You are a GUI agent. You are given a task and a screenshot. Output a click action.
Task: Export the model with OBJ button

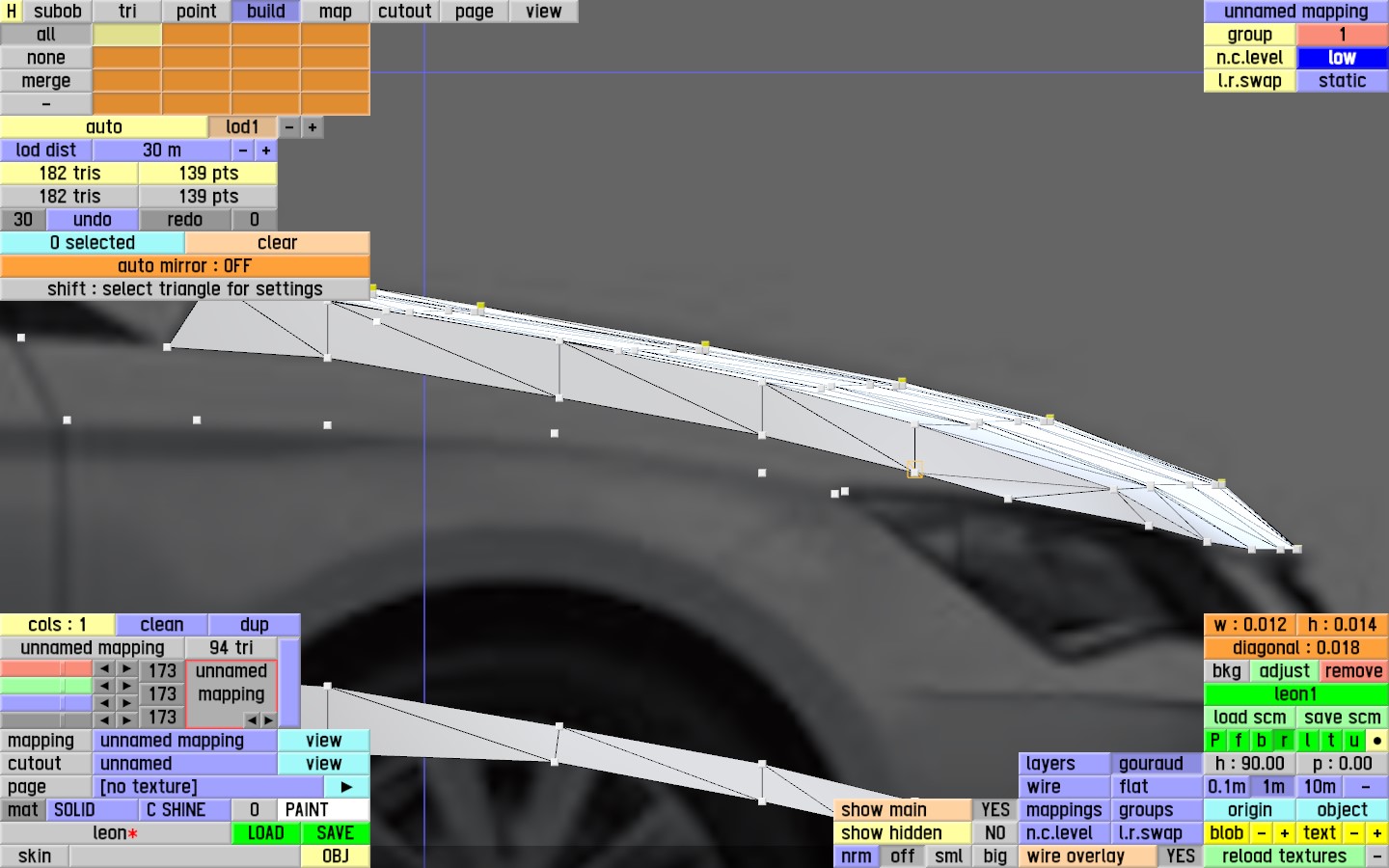pos(336,856)
